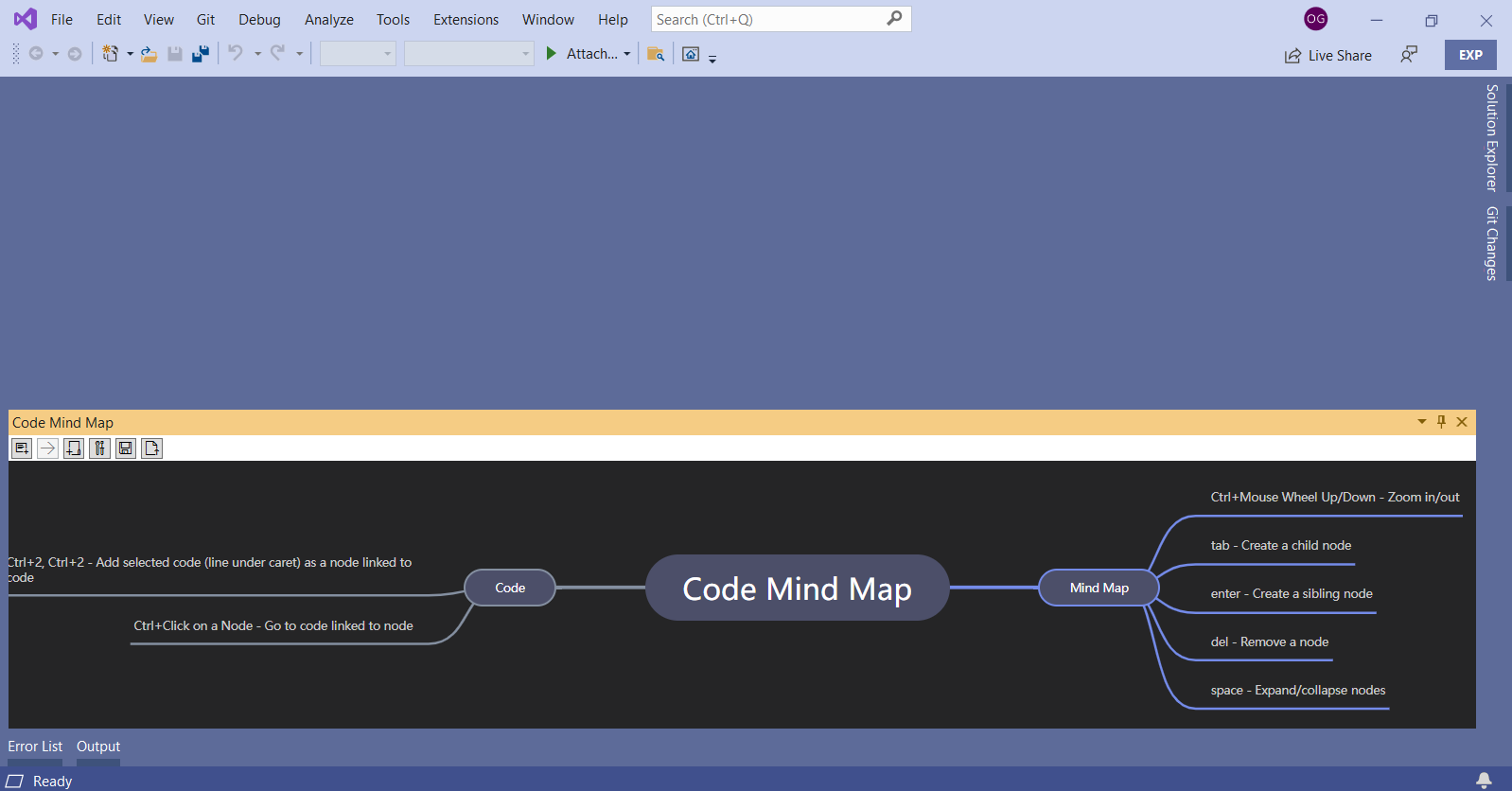This screenshot has width=1512, height=791.
Task: Click the export document icon in Code Mind Map toolbar
Action: [151, 448]
